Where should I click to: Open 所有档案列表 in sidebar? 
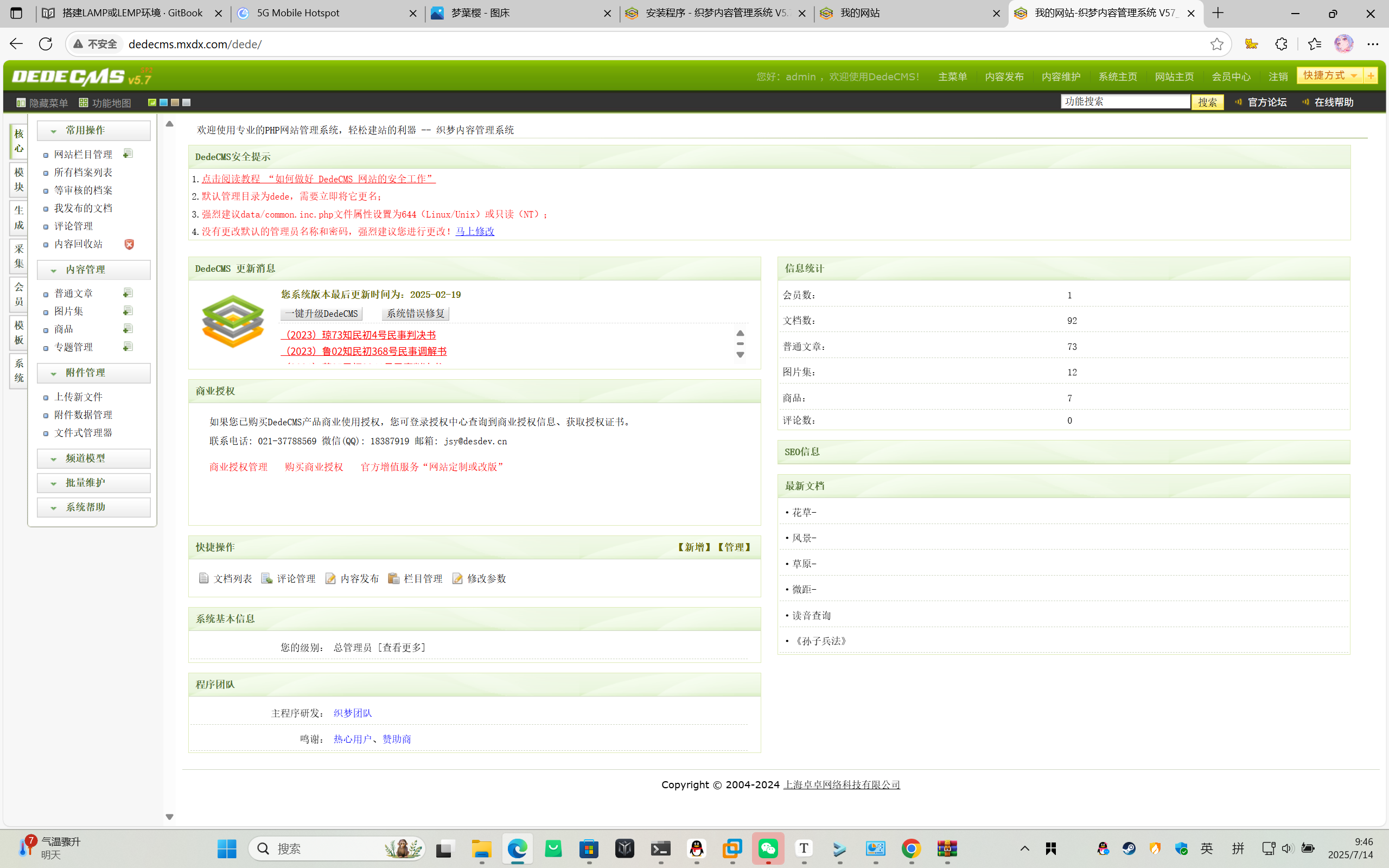click(83, 172)
